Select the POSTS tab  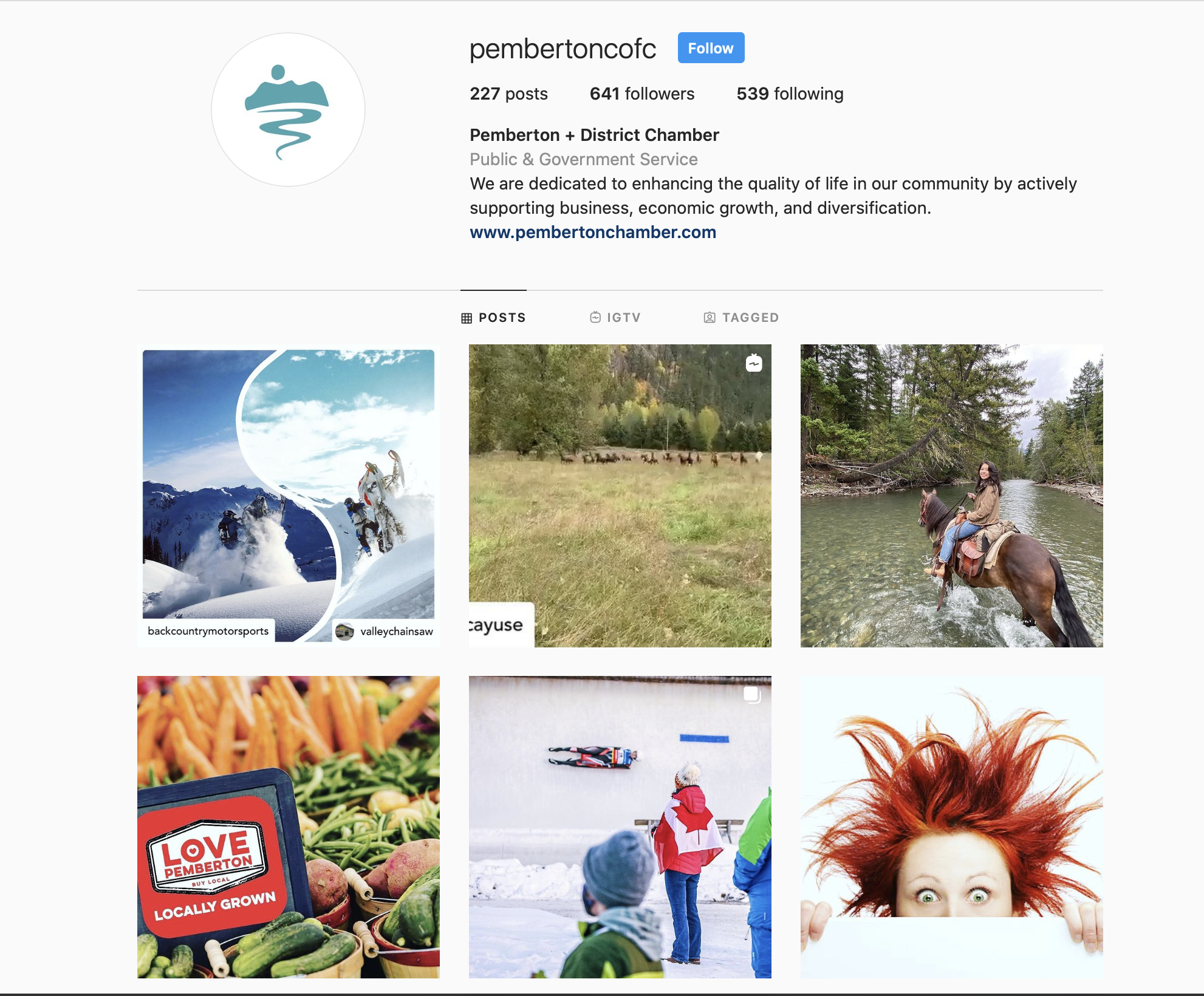(493, 318)
